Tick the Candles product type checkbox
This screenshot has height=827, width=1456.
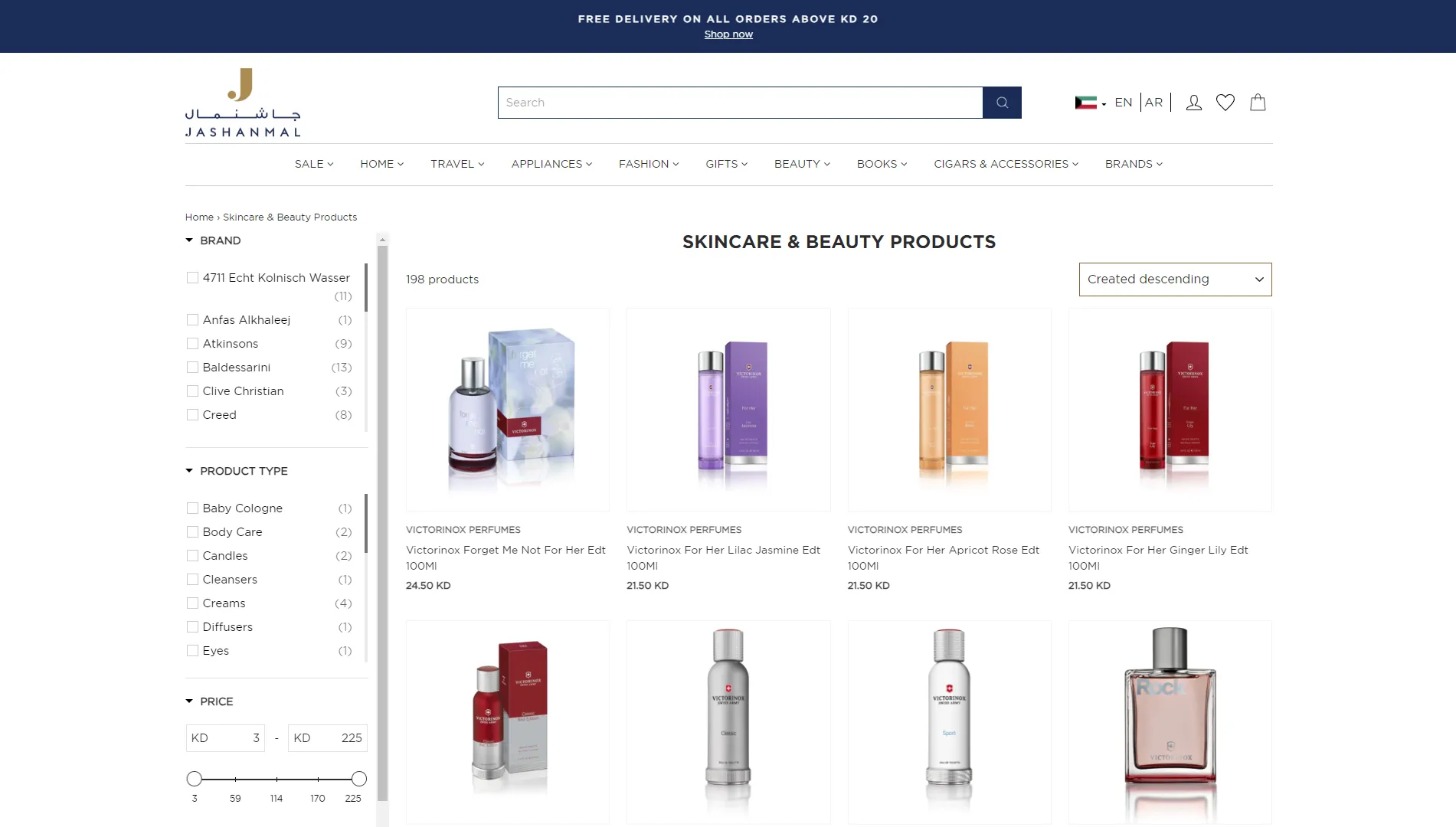pos(192,556)
